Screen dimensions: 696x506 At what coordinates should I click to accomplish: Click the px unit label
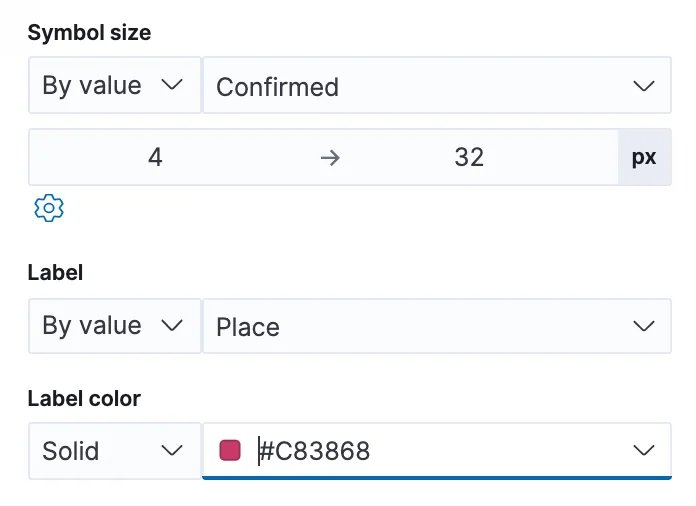tap(644, 157)
